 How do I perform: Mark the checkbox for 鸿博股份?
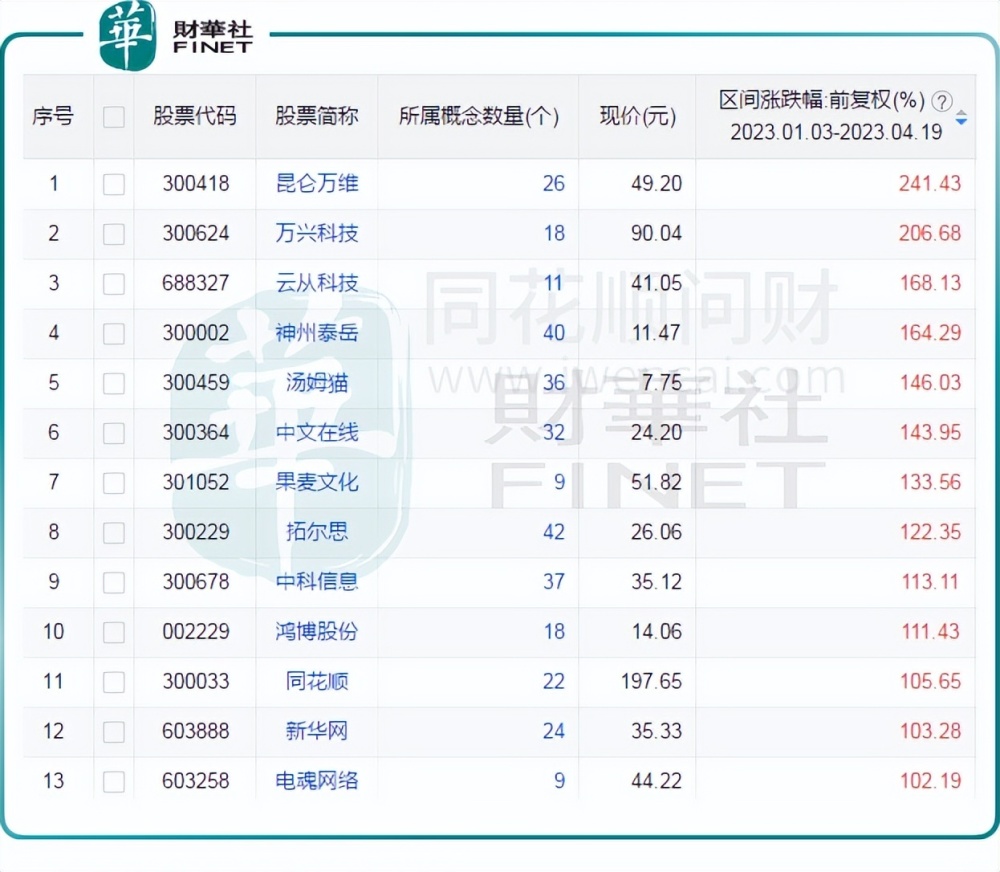click(x=114, y=632)
